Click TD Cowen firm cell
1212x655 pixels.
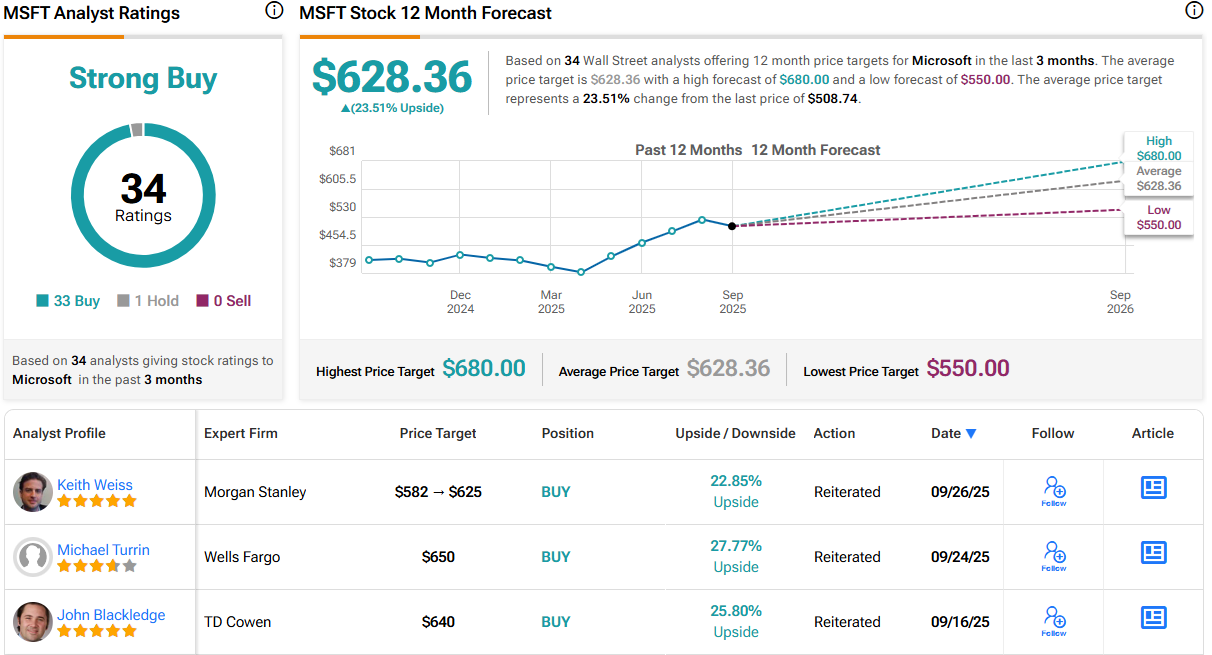tap(238, 622)
